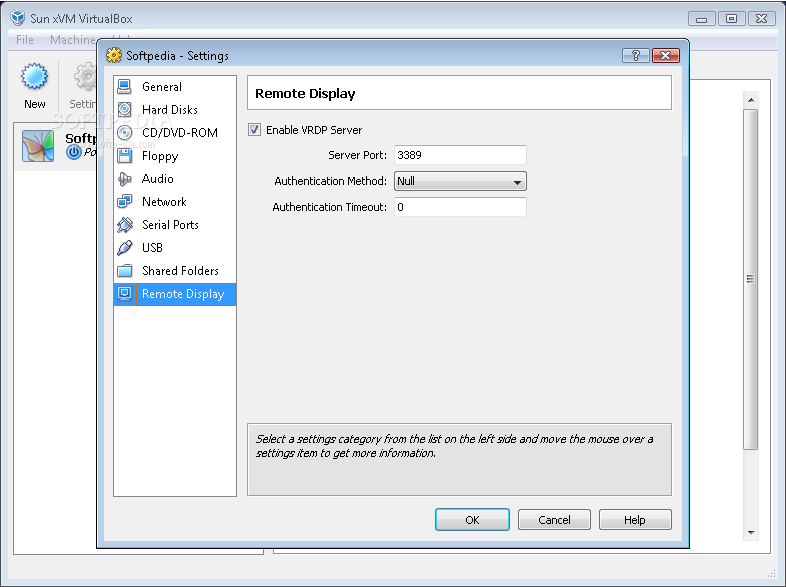Click the main window vertical scrollbar thumb
The width and height of the screenshot is (786, 587).
tap(750, 279)
